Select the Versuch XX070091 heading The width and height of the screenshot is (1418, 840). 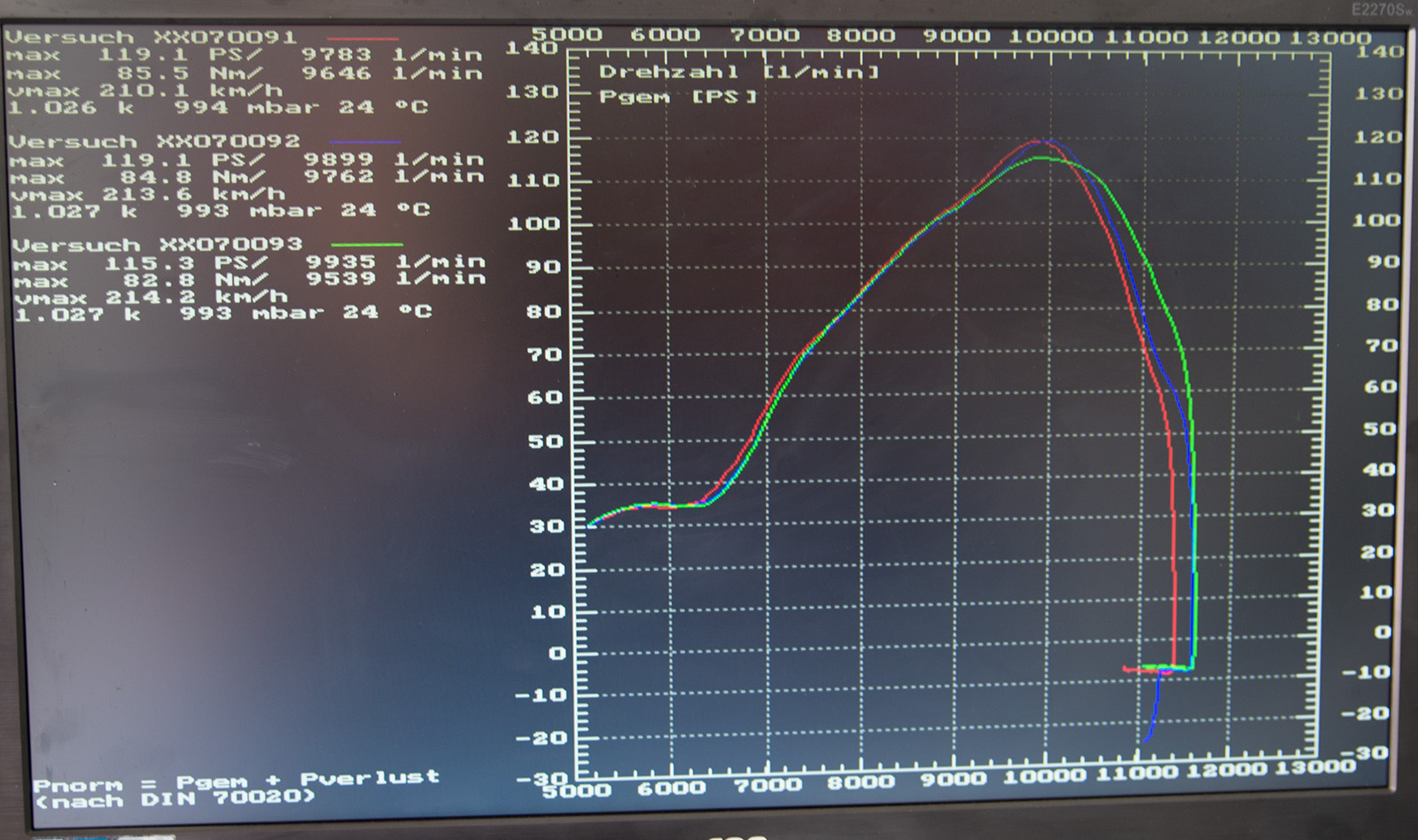152,37
